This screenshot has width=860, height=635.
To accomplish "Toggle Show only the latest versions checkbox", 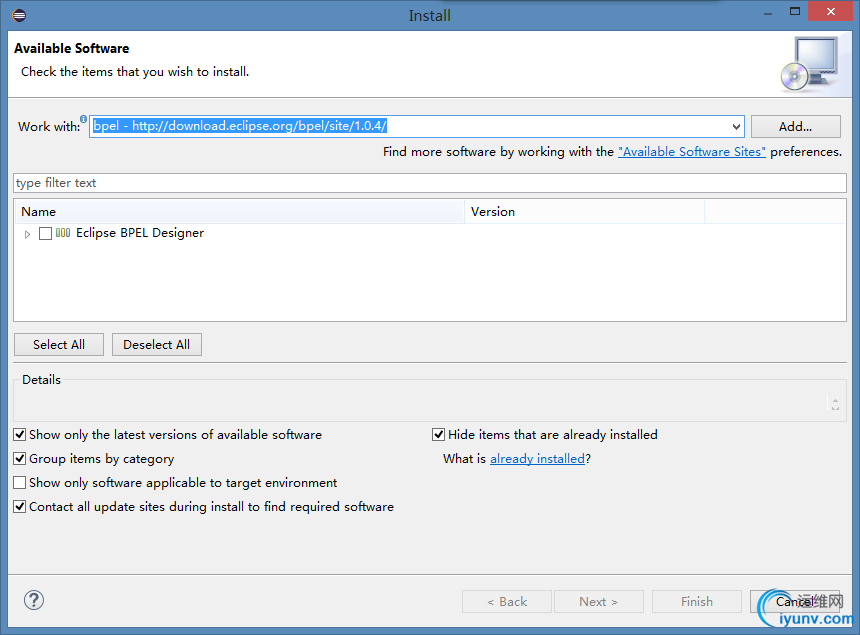I will pos(20,435).
